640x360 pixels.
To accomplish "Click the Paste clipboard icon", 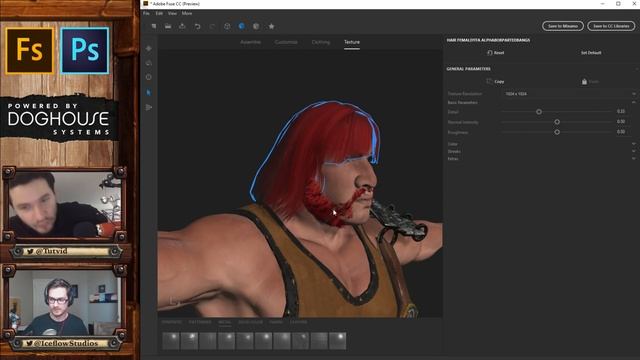I will 584,81.
